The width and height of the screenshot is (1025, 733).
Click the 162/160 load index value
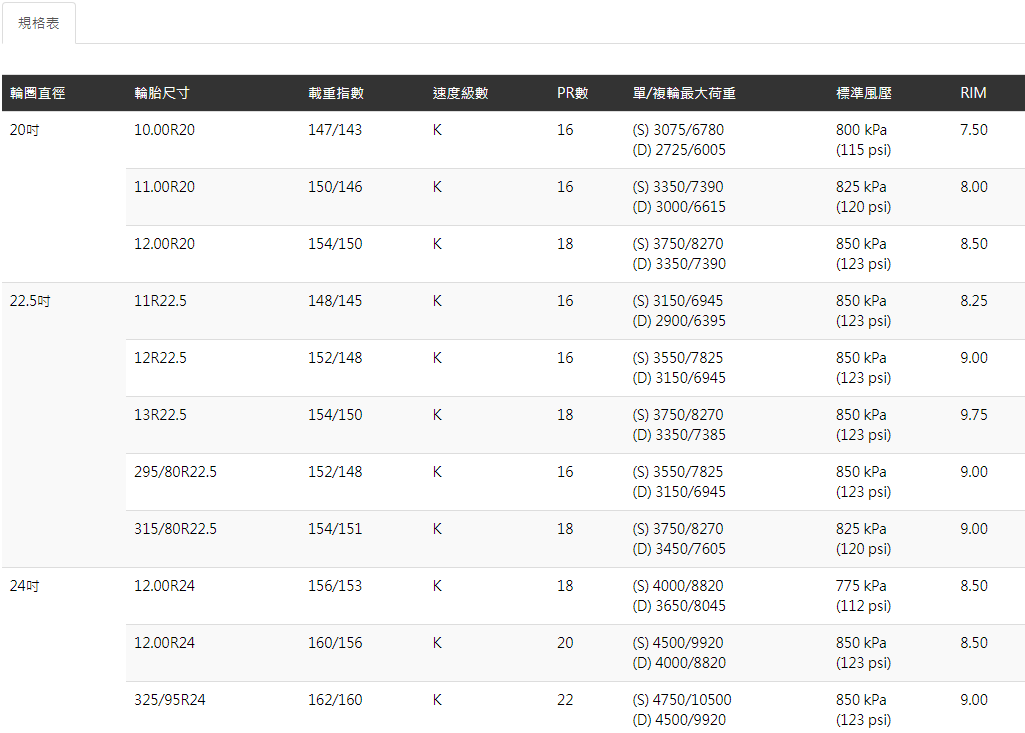click(335, 700)
